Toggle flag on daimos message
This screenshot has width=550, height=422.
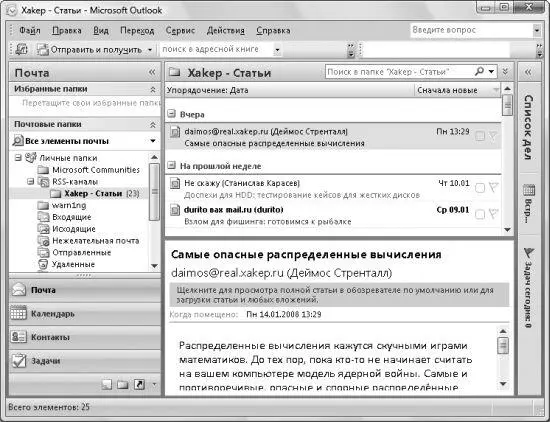(493, 136)
